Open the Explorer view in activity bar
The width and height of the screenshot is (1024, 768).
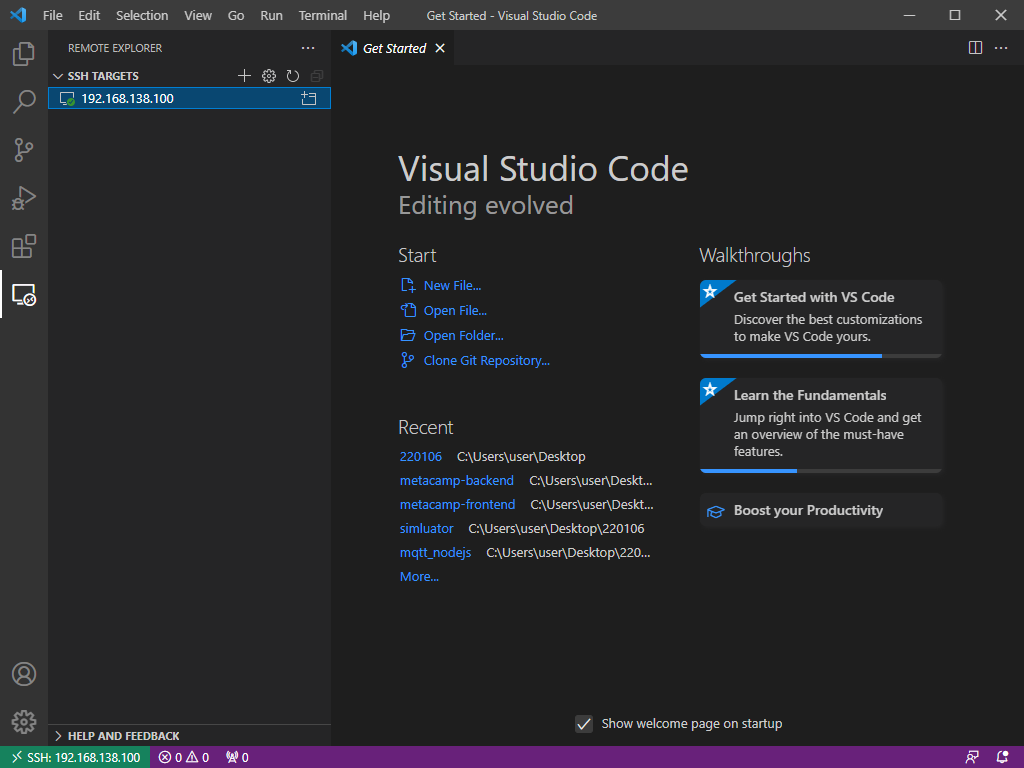[x=24, y=54]
